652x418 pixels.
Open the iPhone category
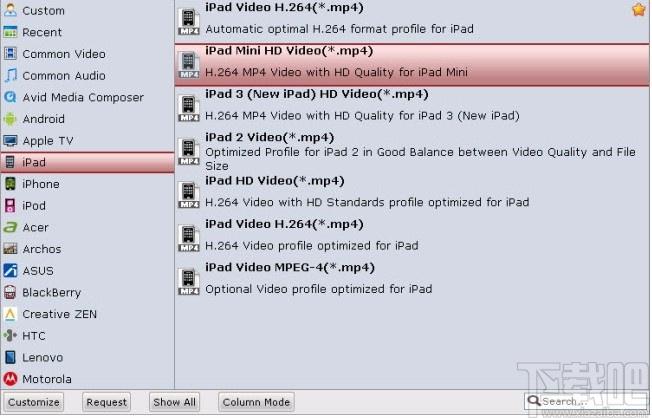pos(87,184)
